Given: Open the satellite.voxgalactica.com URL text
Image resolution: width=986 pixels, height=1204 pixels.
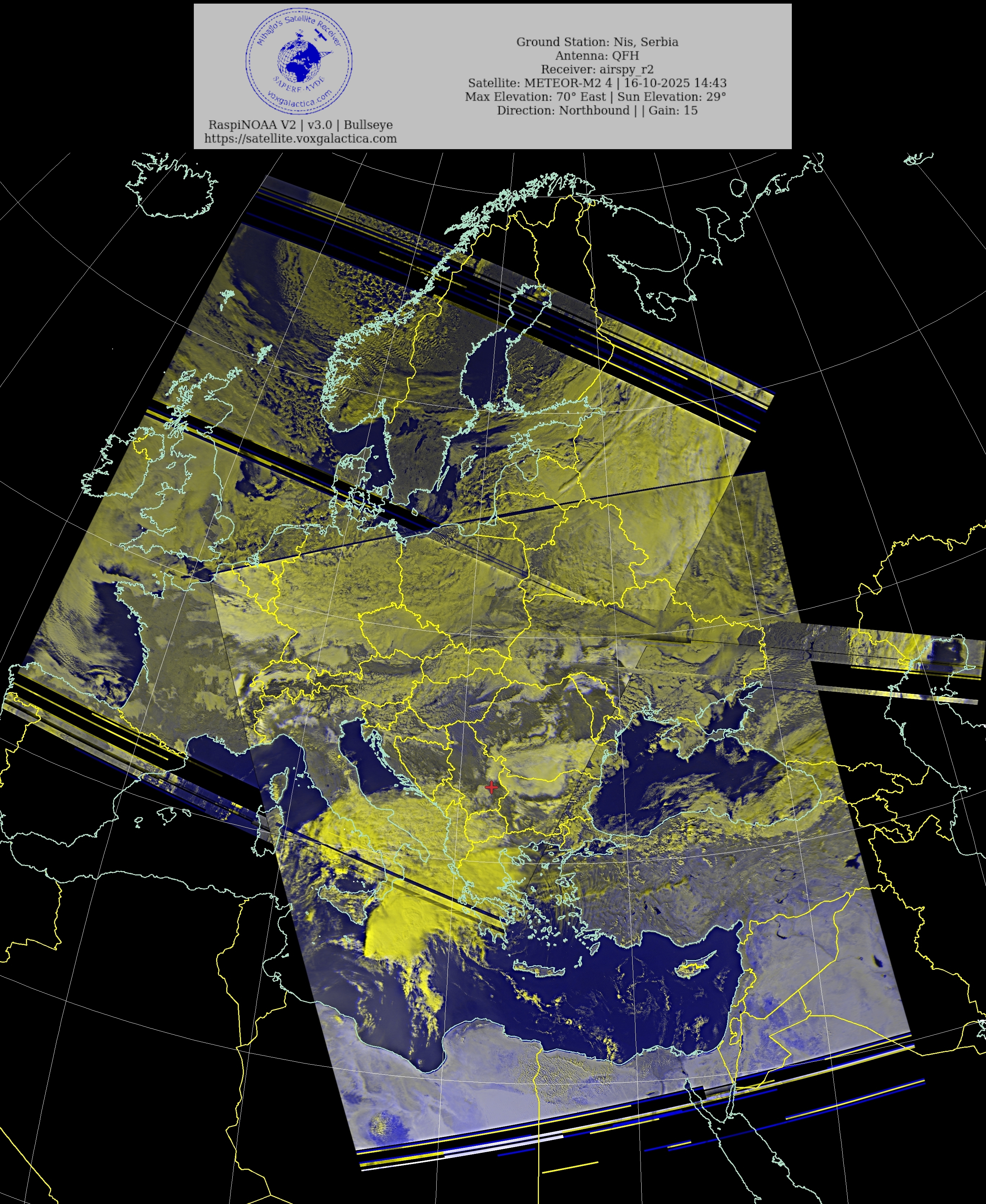Looking at the screenshot, I should coord(300,139).
